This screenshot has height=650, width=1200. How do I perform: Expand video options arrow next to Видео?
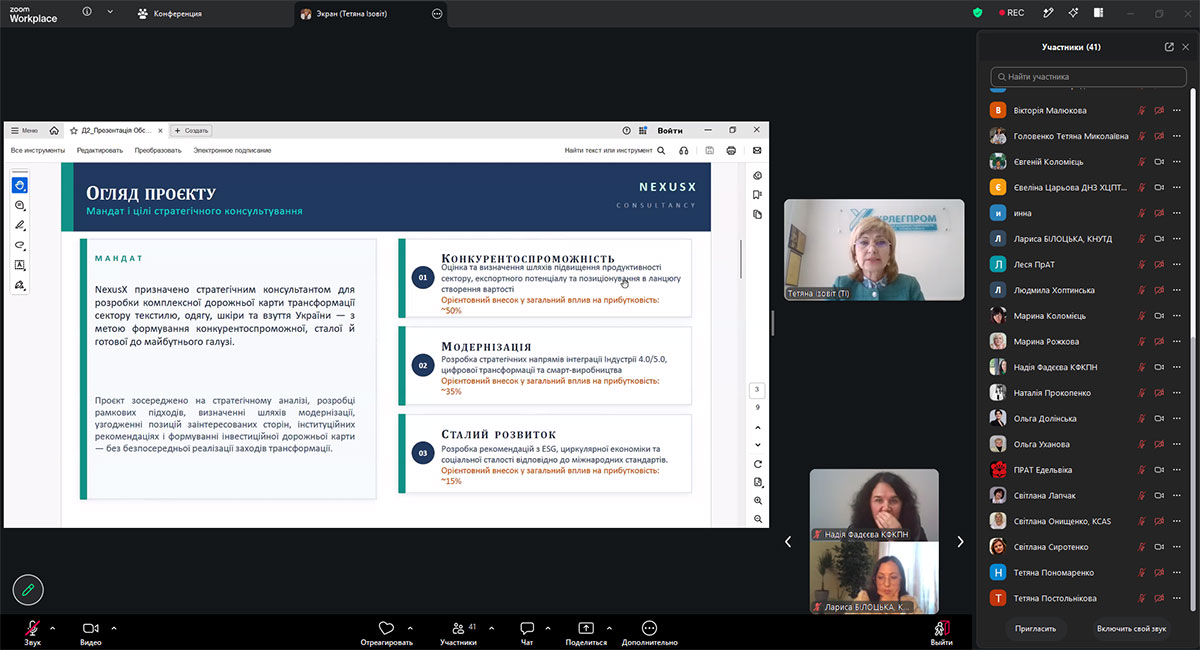tap(114, 628)
